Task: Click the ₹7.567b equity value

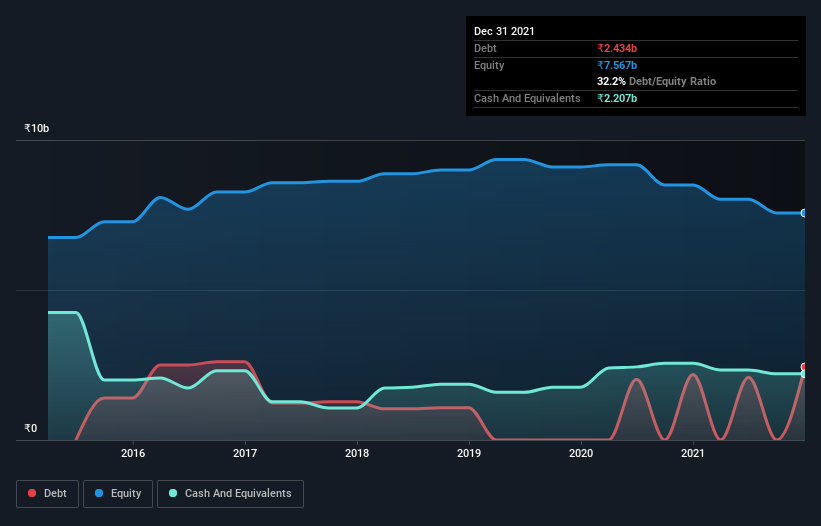Action: 617,65
